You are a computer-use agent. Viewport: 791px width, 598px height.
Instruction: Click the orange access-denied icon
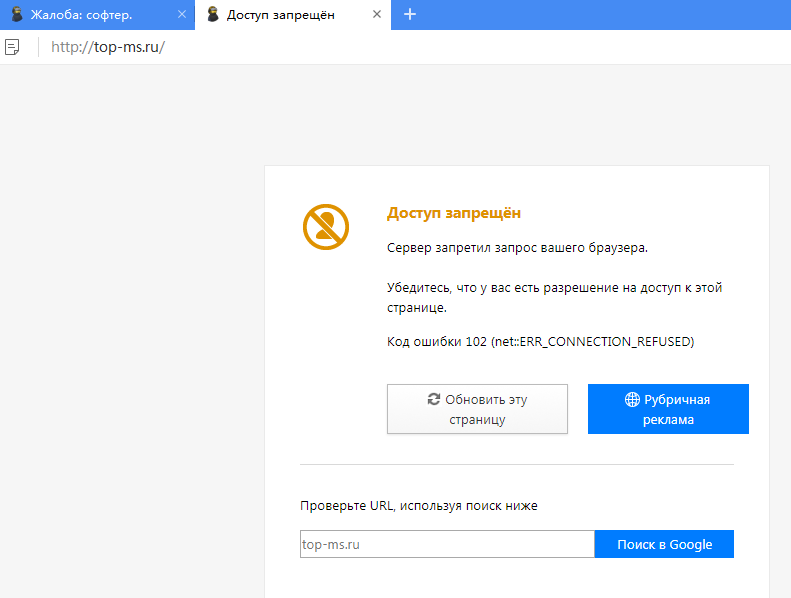point(326,227)
